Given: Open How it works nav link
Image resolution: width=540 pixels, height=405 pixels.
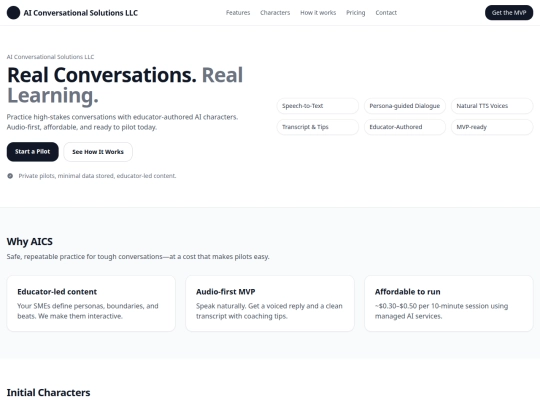Looking at the screenshot, I should point(318,13).
